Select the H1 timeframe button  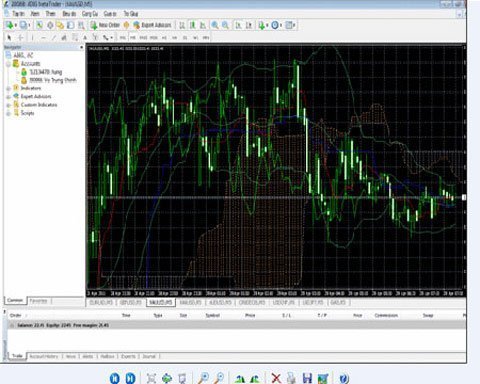point(164,38)
